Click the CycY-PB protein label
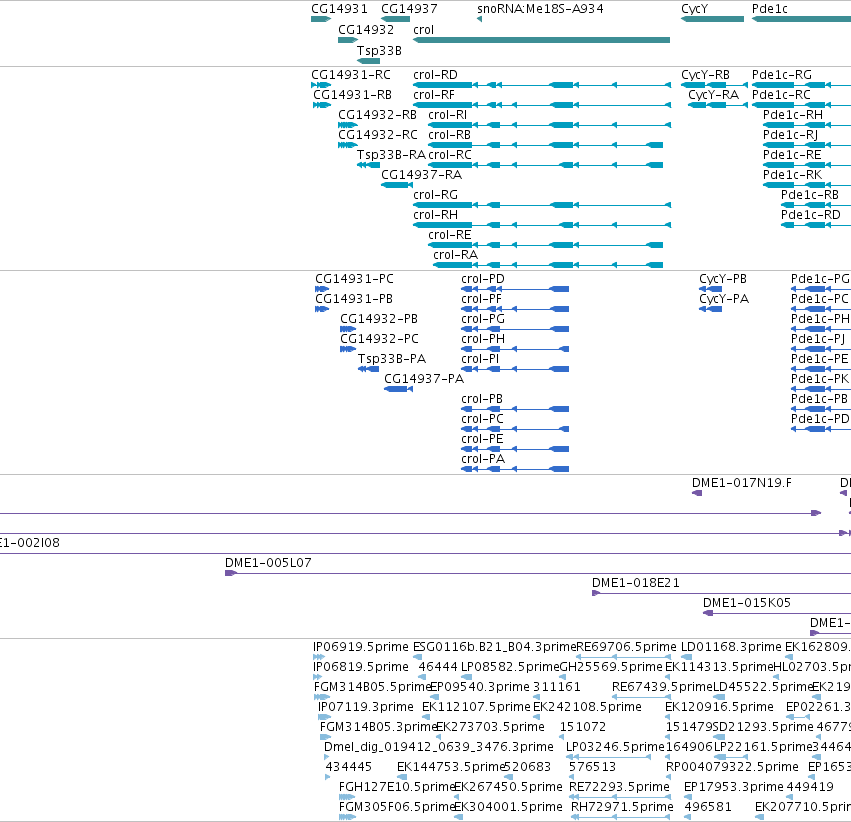 [x=723, y=279]
